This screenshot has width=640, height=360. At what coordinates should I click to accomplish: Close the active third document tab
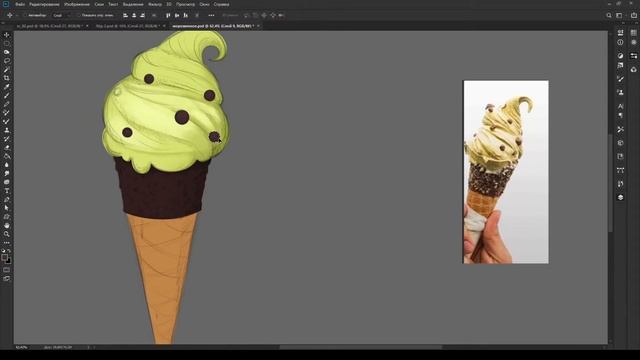(258, 26)
